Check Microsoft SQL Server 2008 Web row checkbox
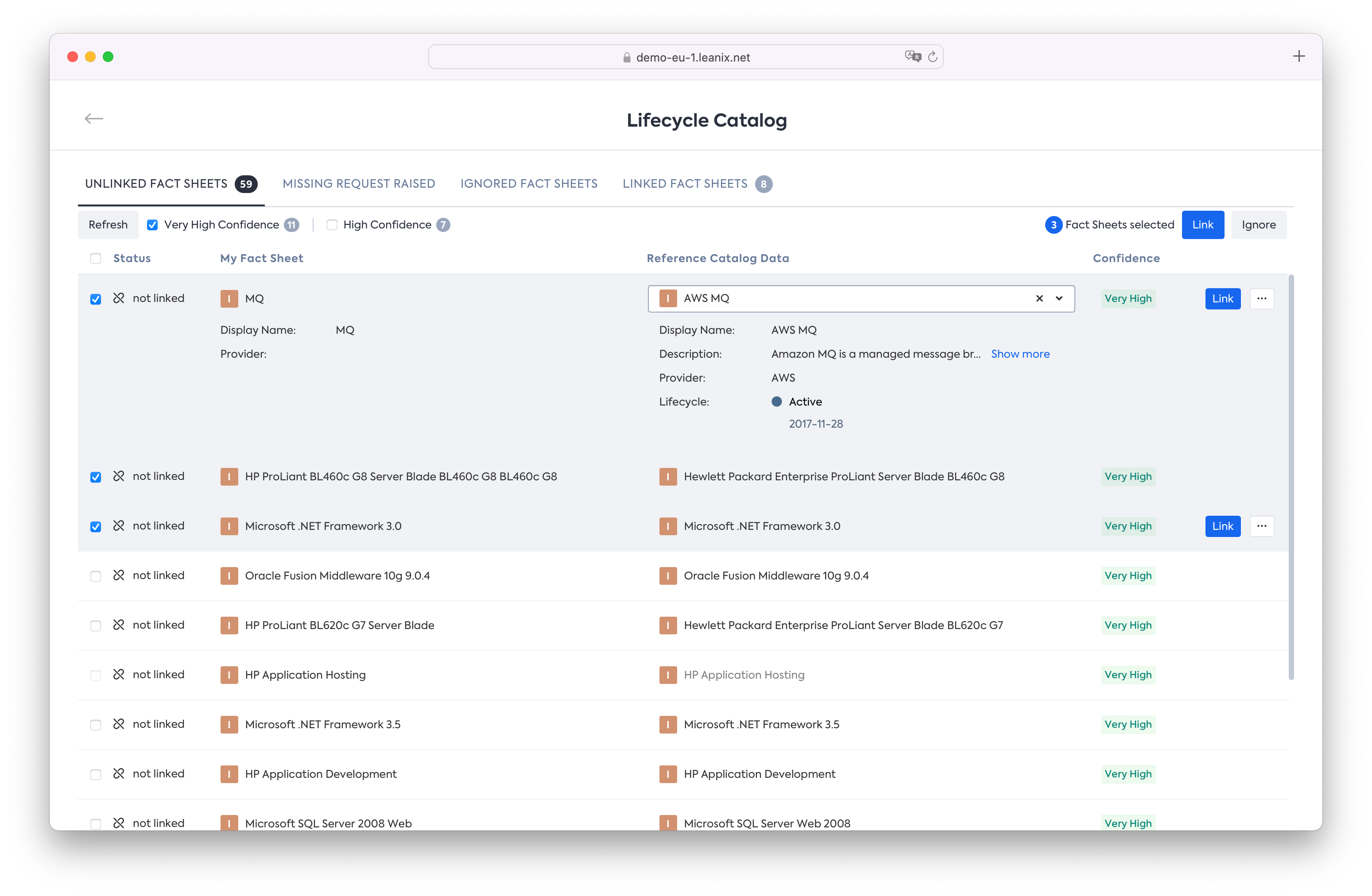Viewport: 1372px width, 896px height. [96, 824]
